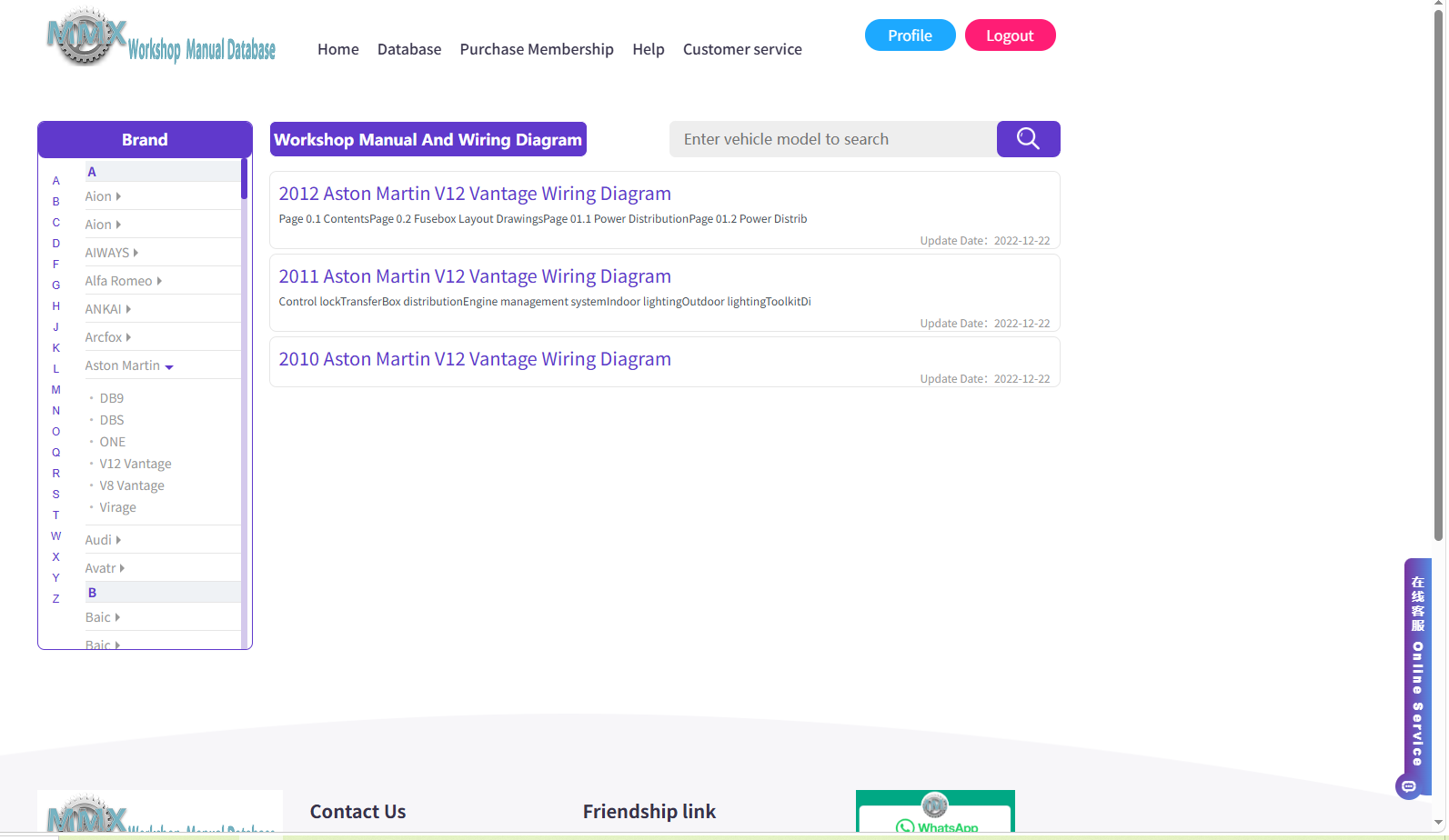Expand the AIWAYS brand
This screenshot has height=840, width=1449.
point(111,253)
